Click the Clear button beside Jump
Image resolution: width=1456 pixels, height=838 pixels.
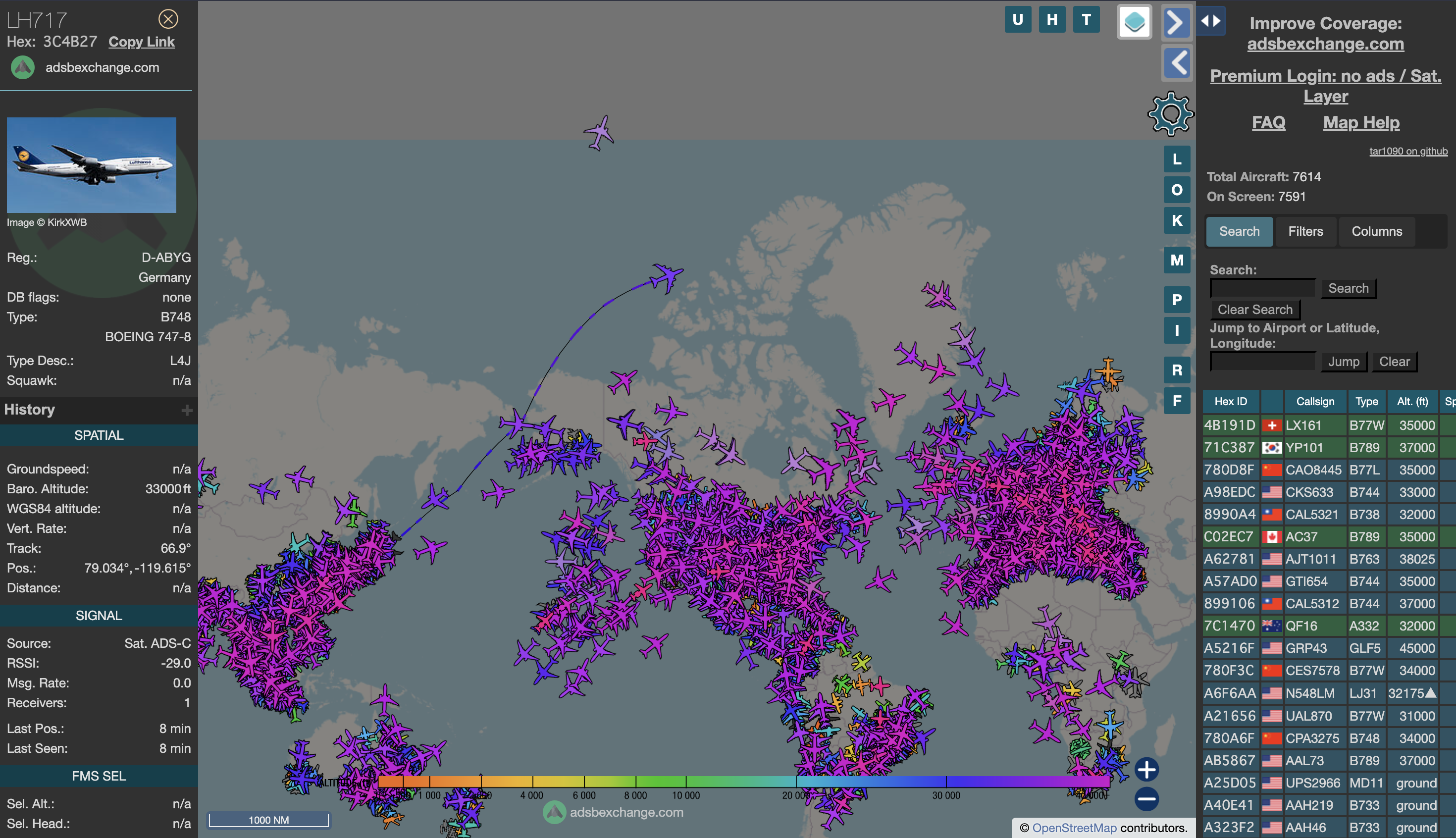coord(1394,362)
